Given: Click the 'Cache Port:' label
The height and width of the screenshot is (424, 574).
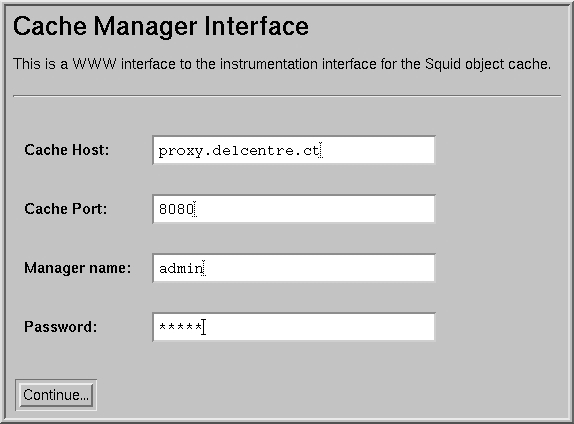Looking at the screenshot, I should click(66, 209).
